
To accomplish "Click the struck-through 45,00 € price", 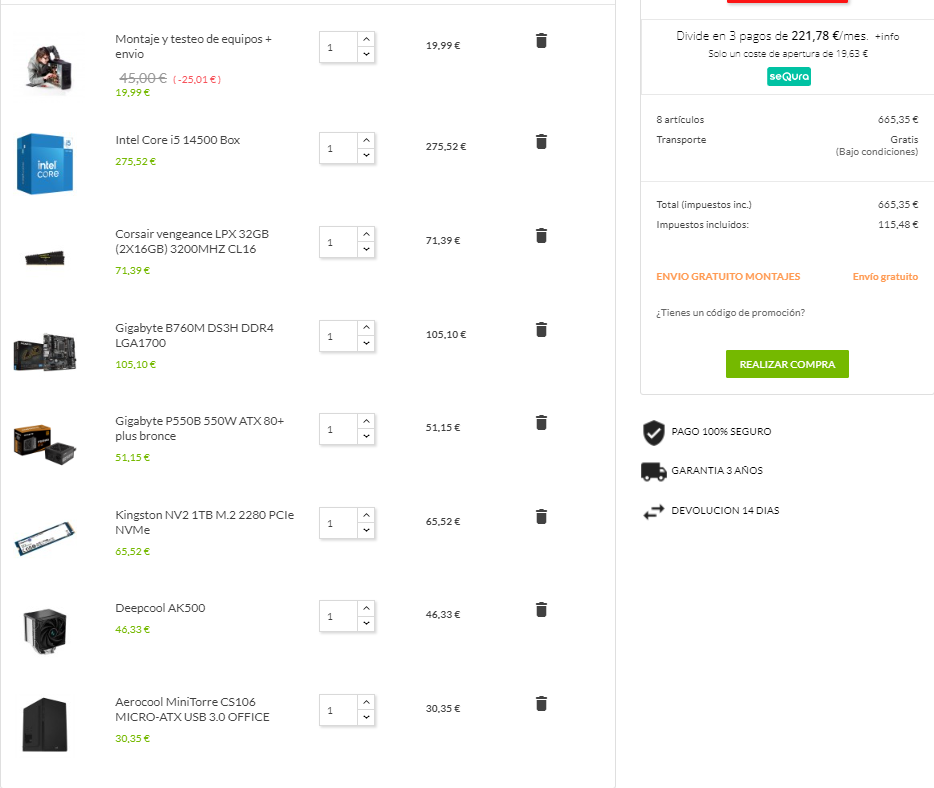I will [x=143, y=78].
